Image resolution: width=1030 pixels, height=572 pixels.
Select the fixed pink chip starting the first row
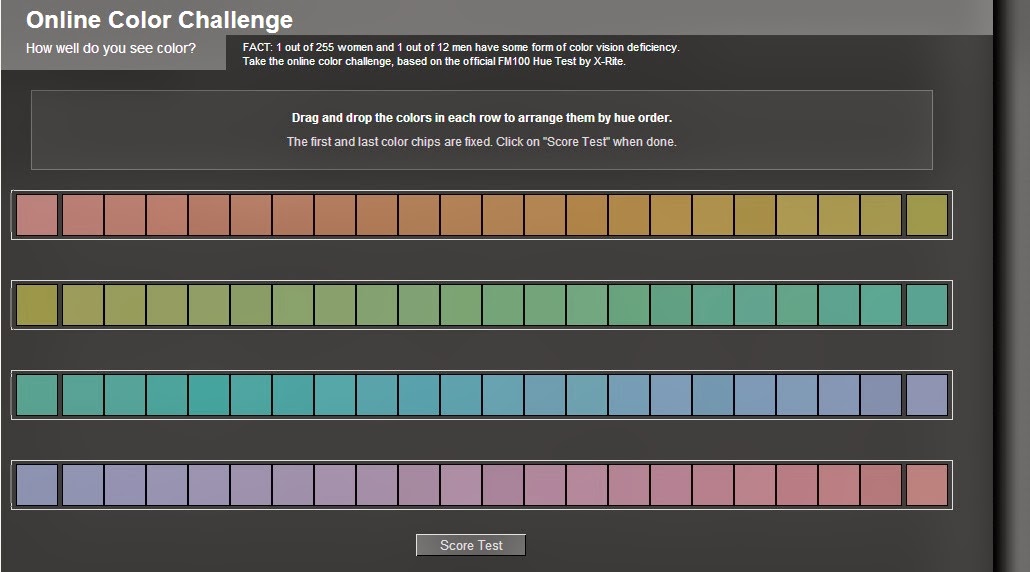point(37,215)
